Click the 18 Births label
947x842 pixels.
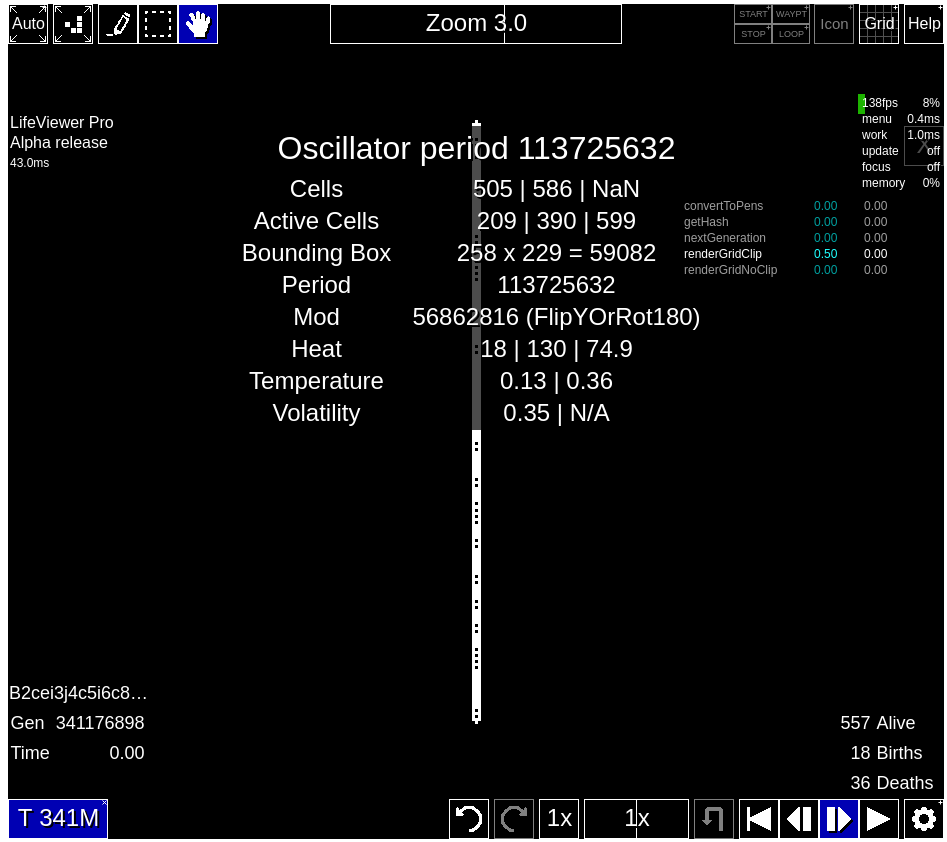click(x=886, y=753)
